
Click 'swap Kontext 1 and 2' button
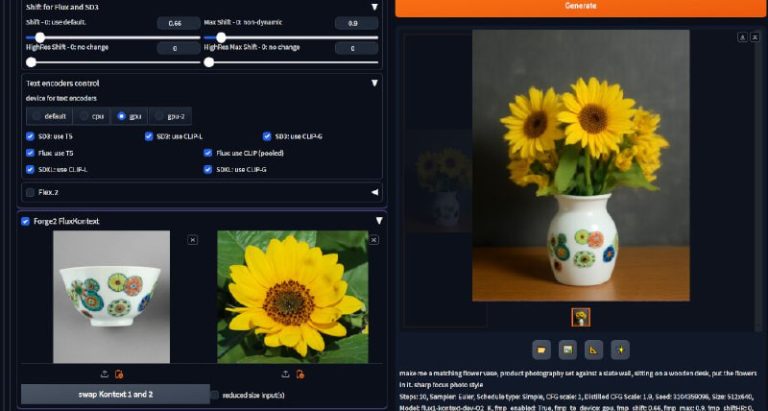point(115,394)
